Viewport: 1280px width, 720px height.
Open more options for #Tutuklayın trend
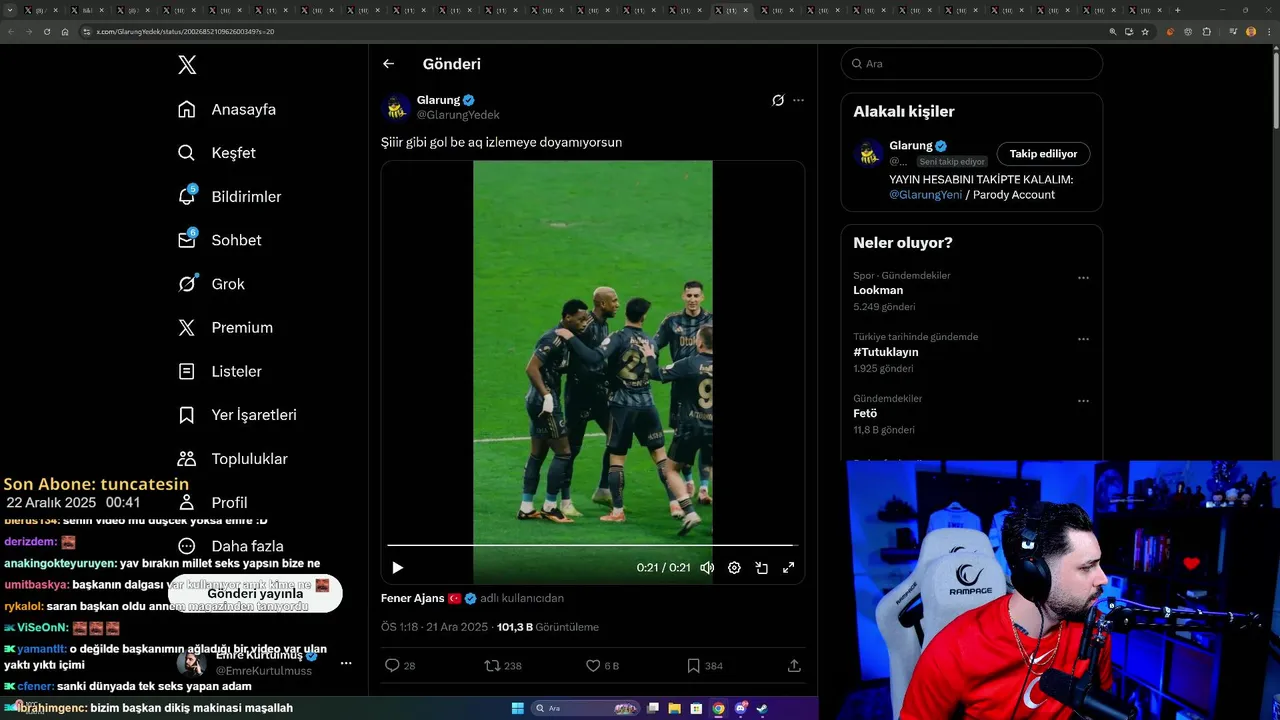click(1083, 339)
